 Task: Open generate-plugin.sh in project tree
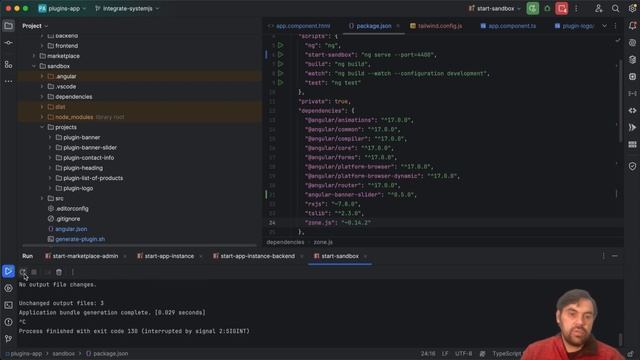[x=80, y=239]
